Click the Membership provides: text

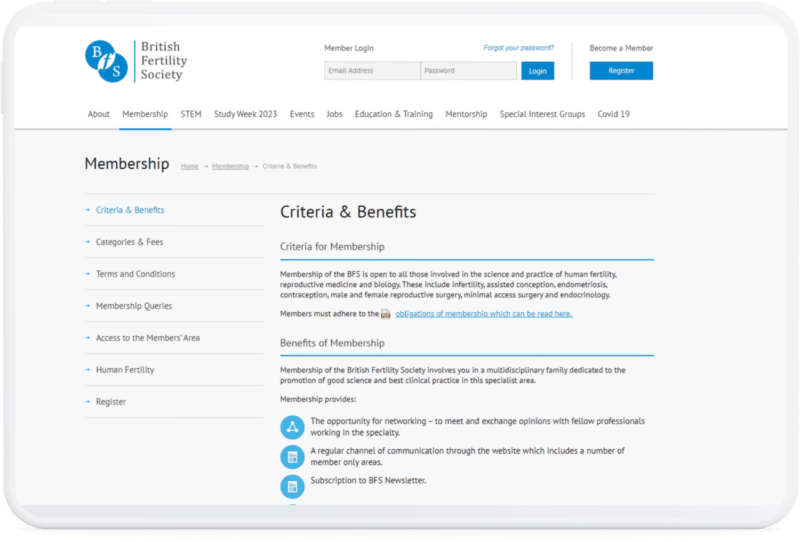pyautogui.click(x=318, y=399)
